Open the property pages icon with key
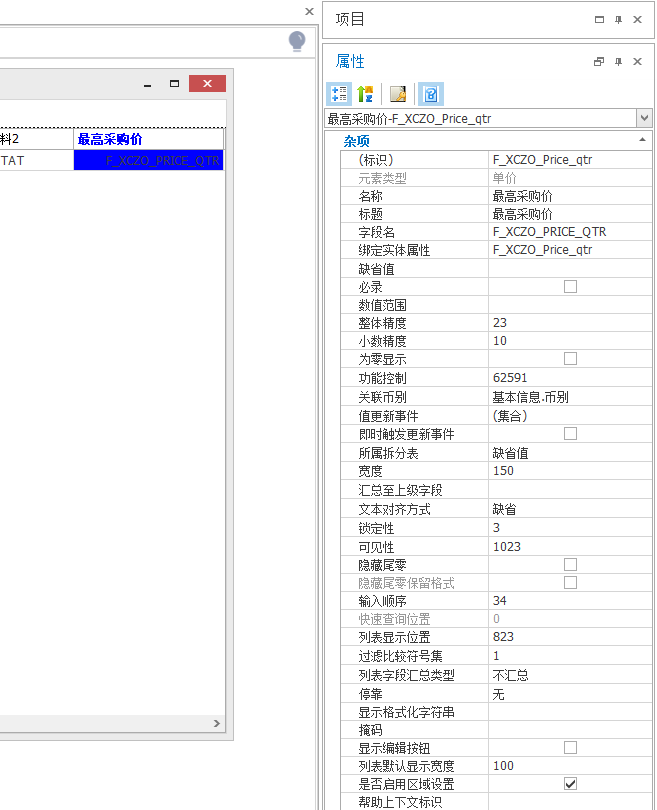 (398, 94)
